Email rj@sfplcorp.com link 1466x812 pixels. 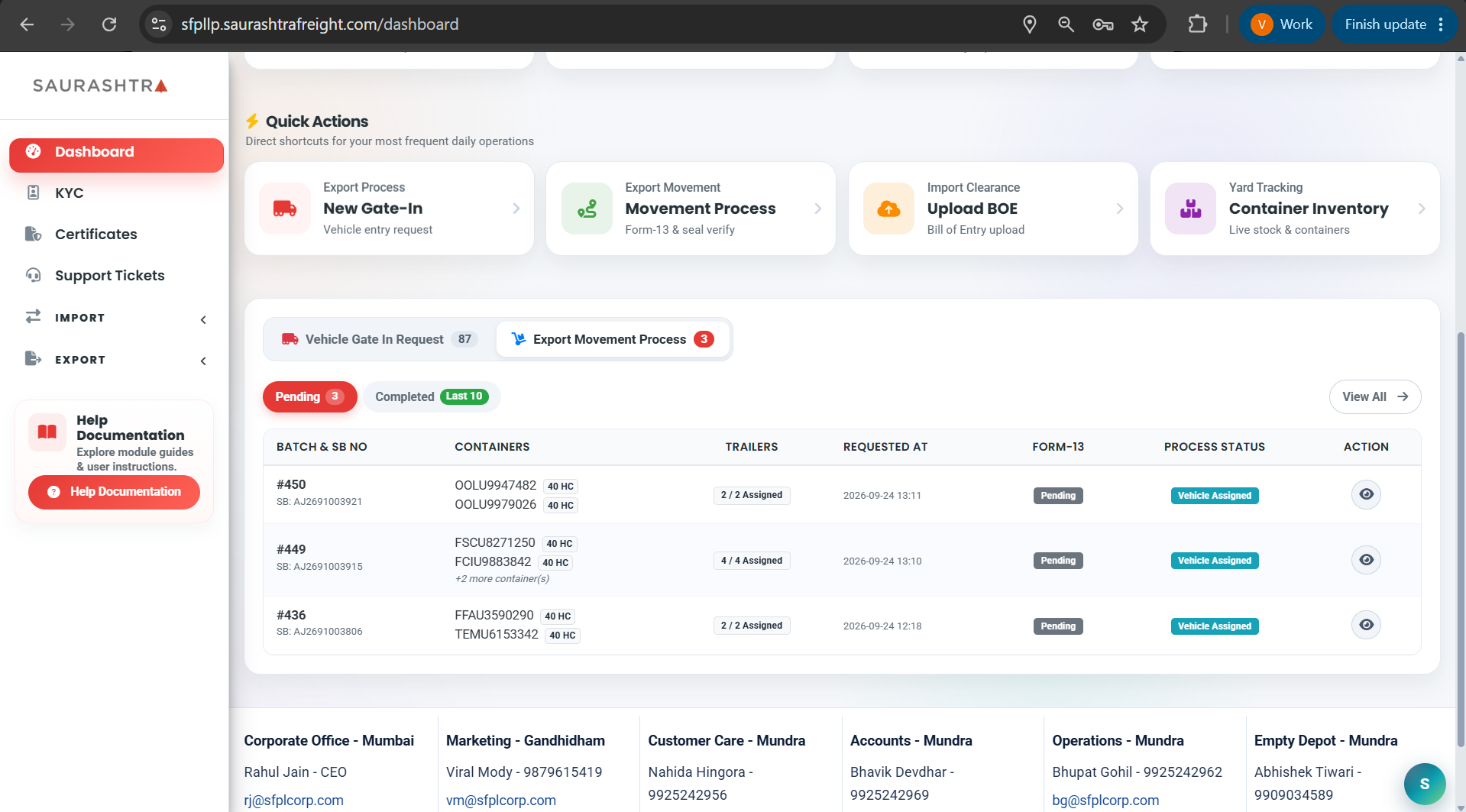pyautogui.click(x=293, y=800)
